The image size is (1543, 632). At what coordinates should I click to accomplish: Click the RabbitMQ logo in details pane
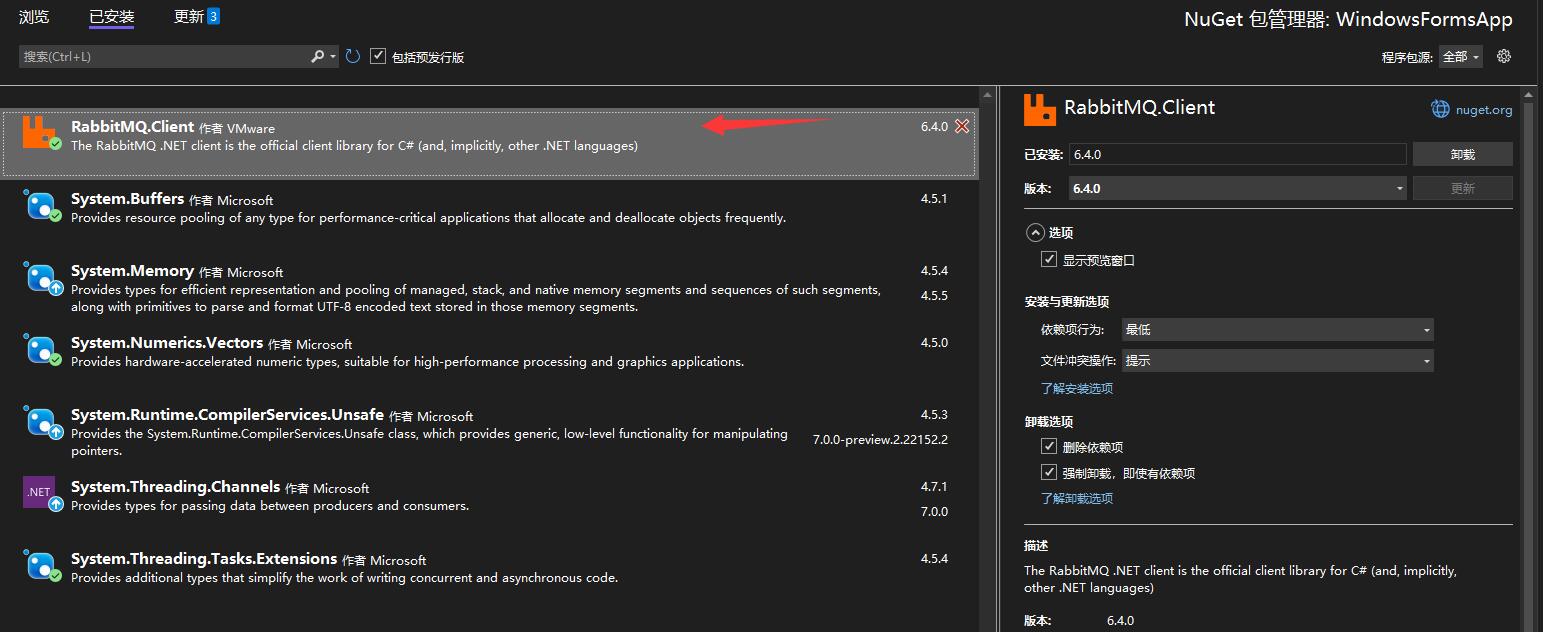(1040, 109)
